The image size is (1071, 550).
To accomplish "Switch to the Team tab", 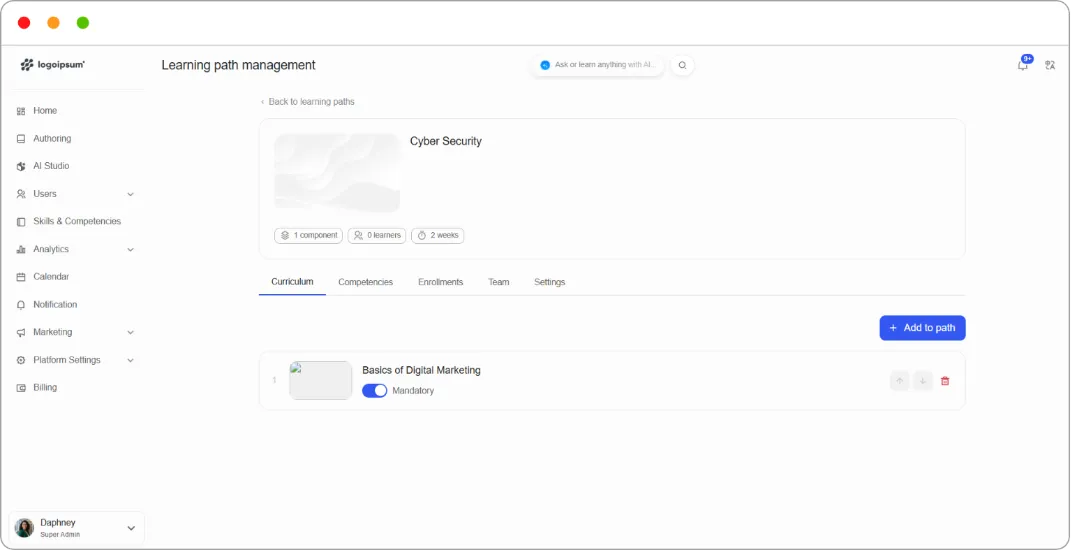I will [x=499, y=281].
